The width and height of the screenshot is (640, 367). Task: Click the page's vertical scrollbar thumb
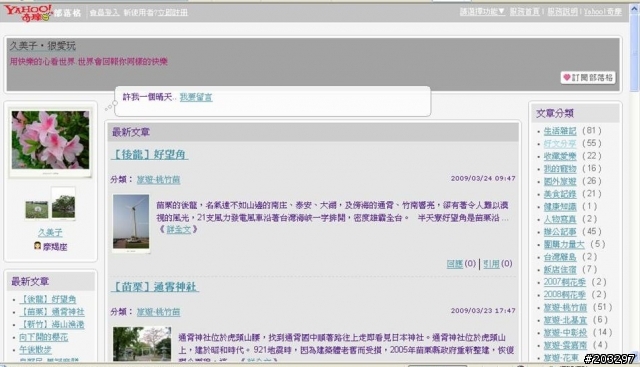click(x=635, y=53)
